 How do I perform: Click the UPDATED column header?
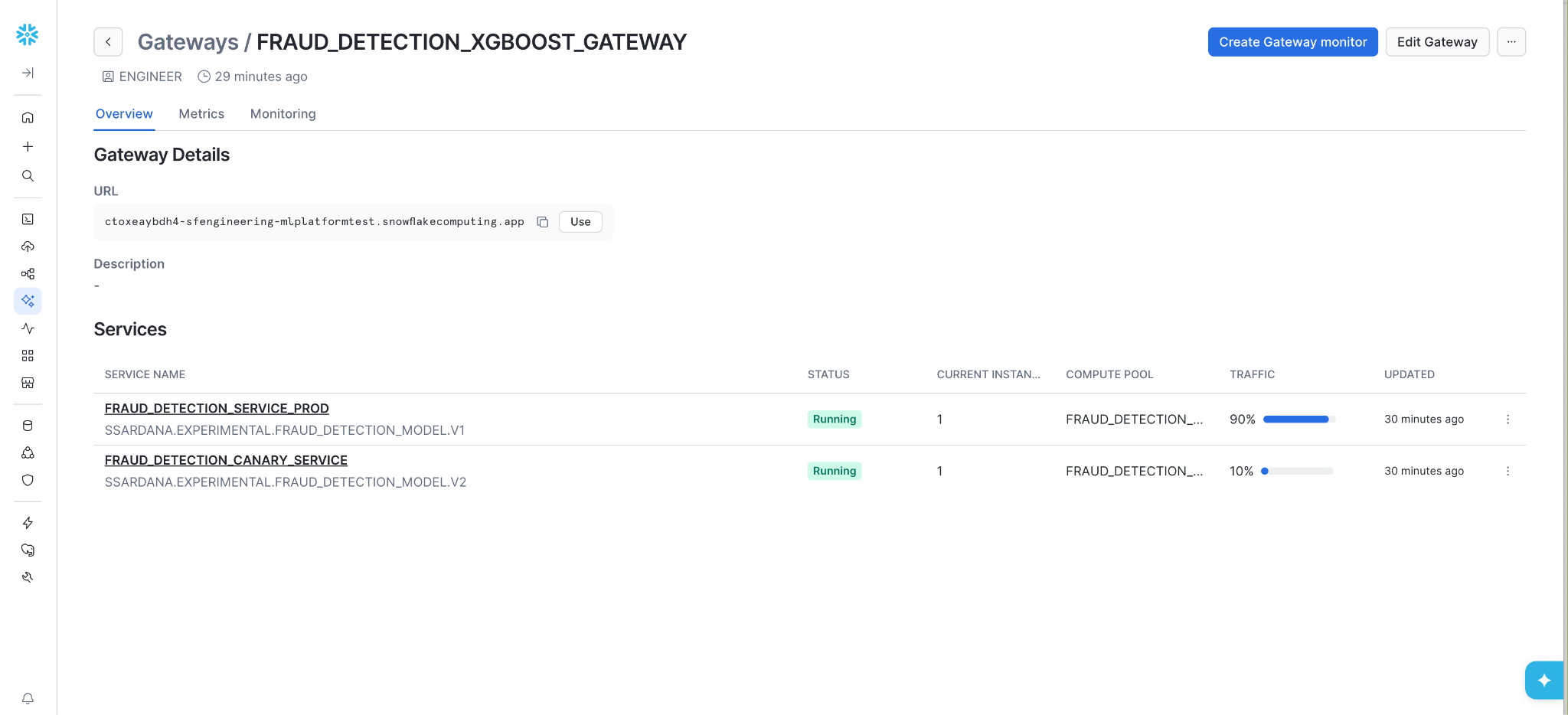point(1409,374)
